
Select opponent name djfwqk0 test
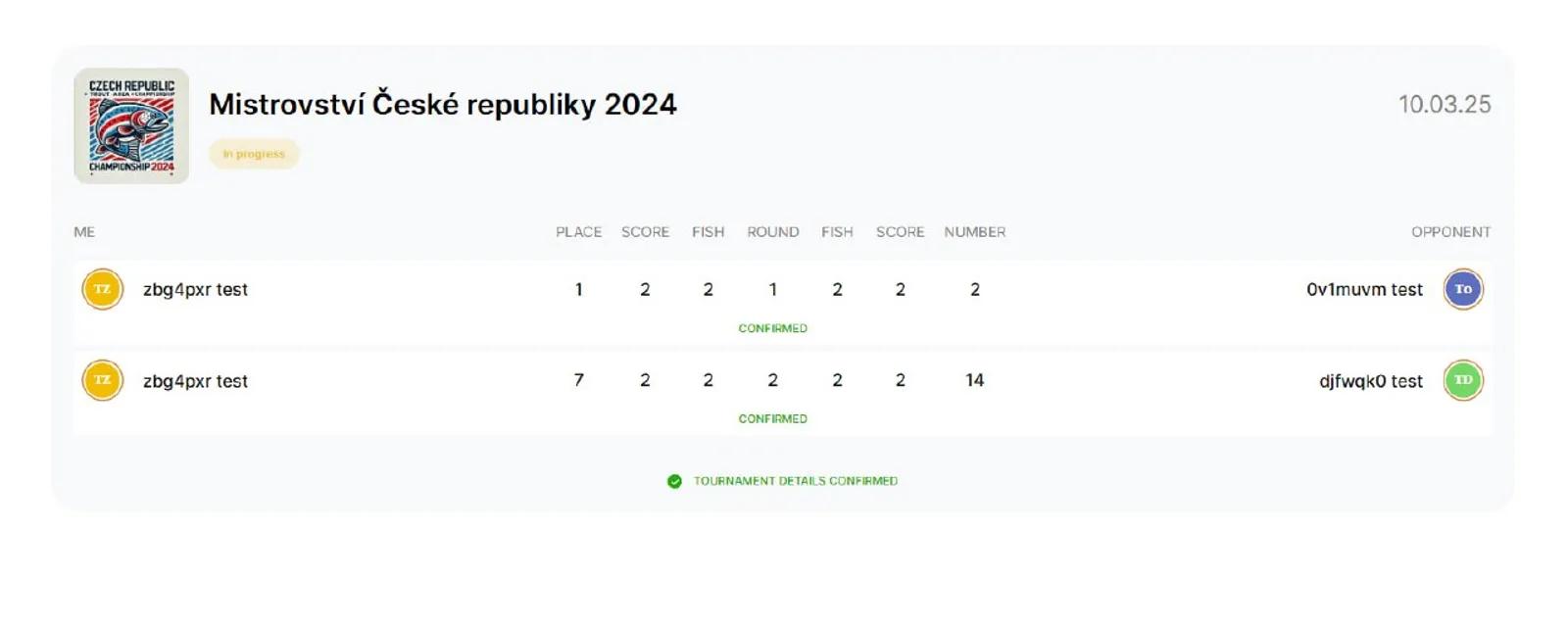coord(1370,381)
